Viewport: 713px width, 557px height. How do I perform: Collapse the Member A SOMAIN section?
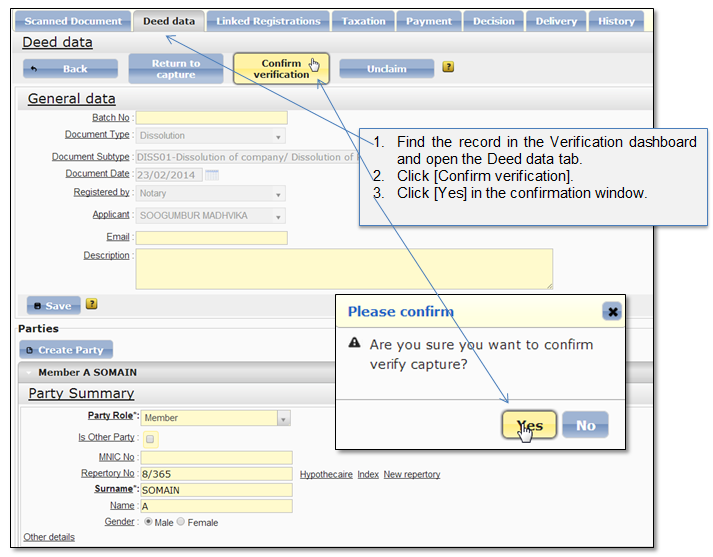[x=30, y=372]
